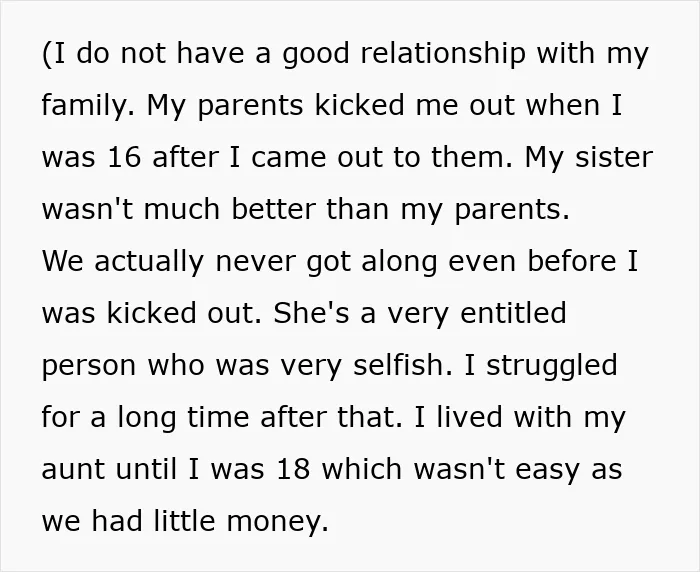
Task: Click the word "aunt"
Action: pos(74,469)
